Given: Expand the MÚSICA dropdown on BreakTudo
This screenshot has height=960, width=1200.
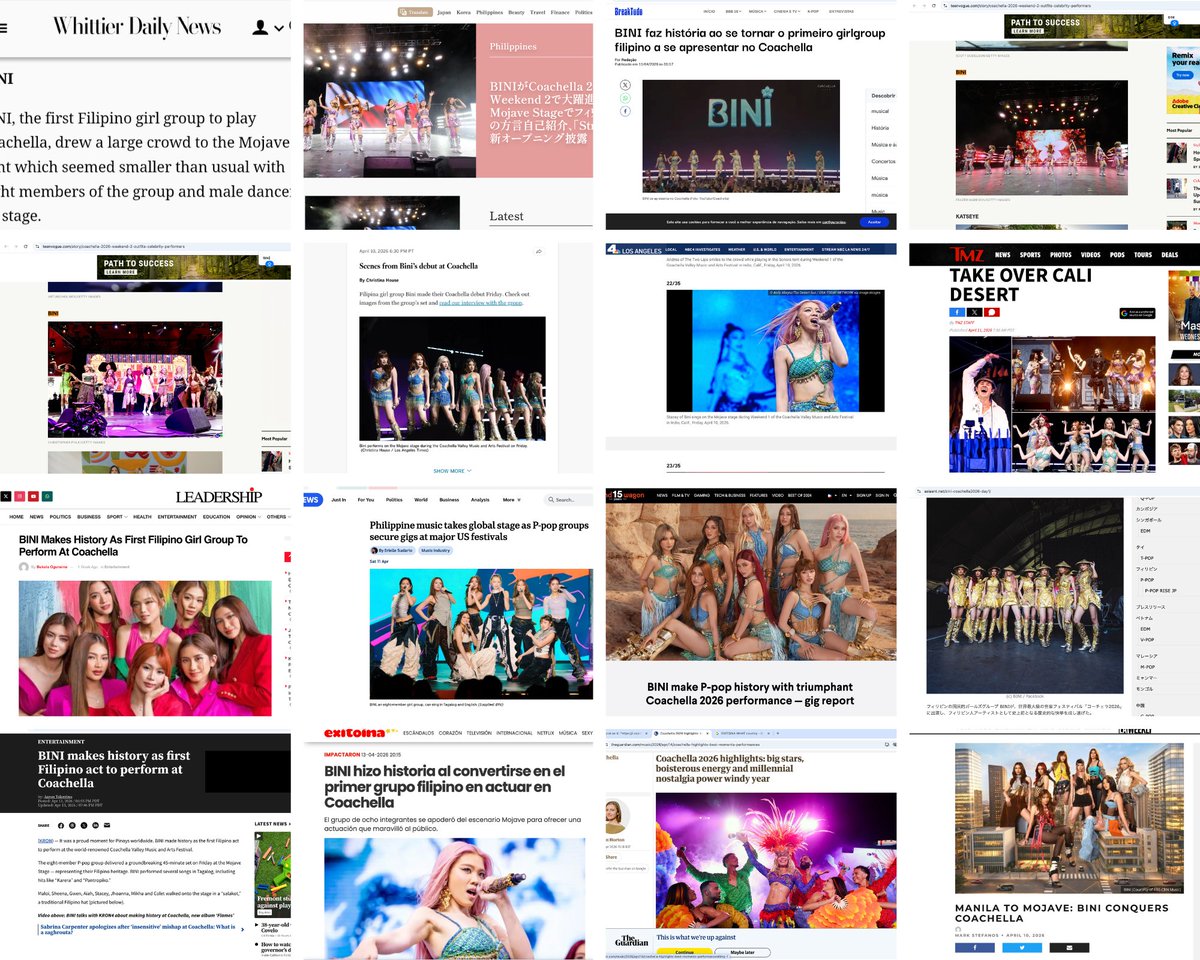Looking at the screenshot, I should coord(757,12).
